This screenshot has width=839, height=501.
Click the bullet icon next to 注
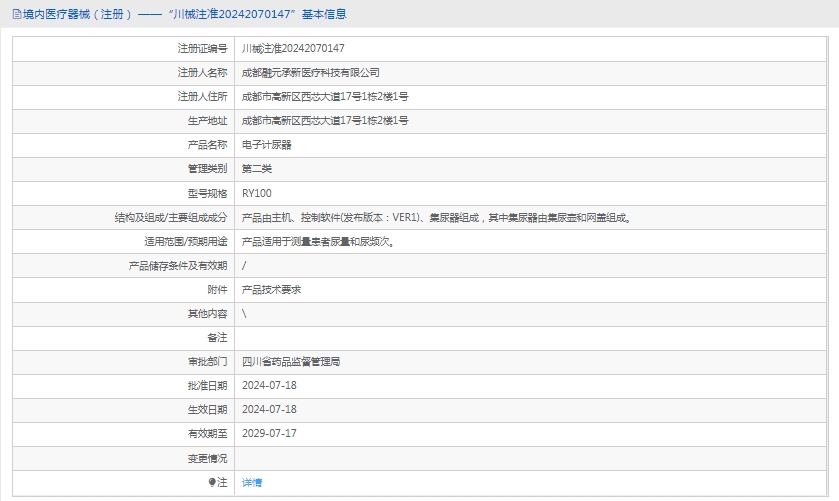(212, 482)
